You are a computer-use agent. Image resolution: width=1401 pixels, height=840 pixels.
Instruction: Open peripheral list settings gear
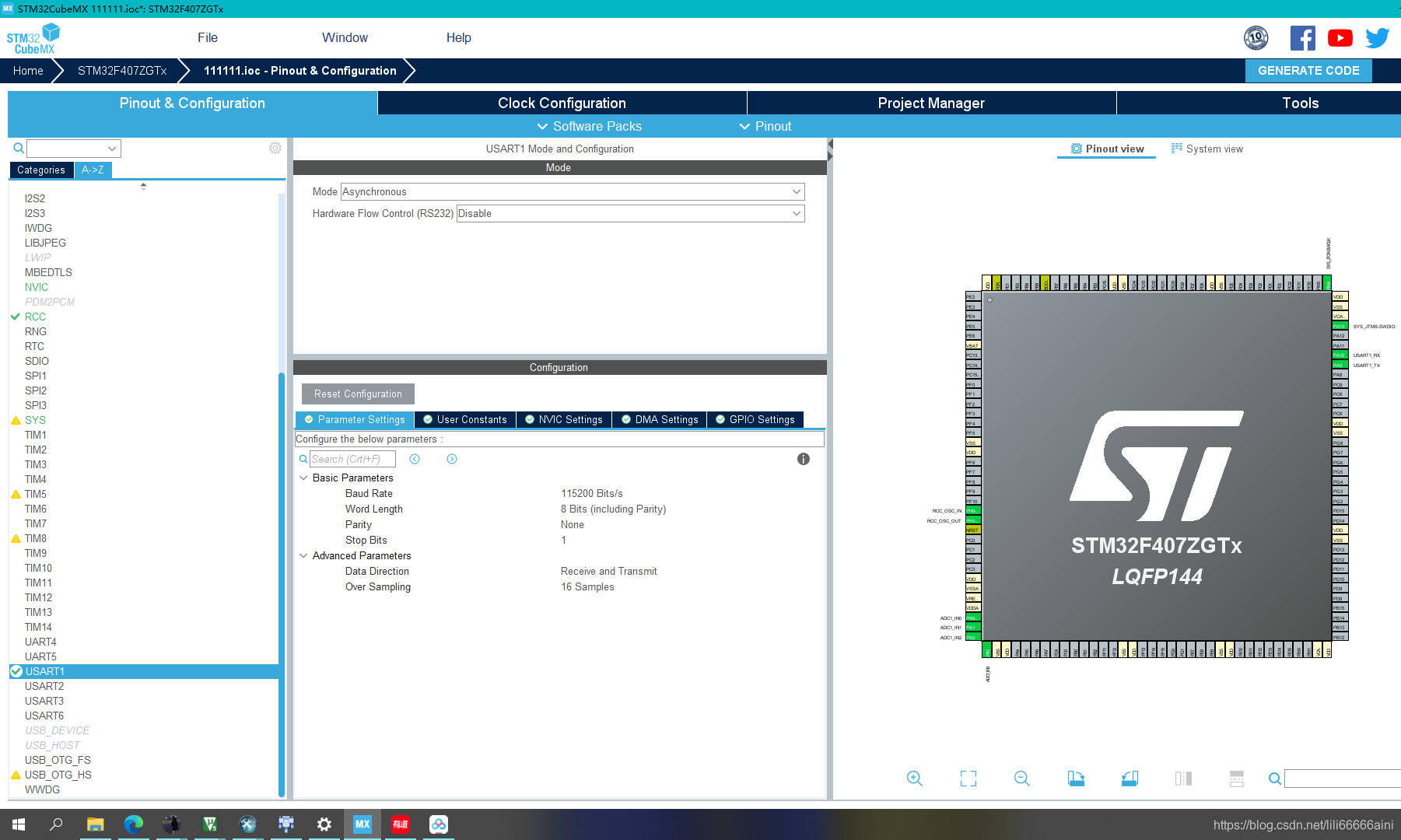point(275,148)
